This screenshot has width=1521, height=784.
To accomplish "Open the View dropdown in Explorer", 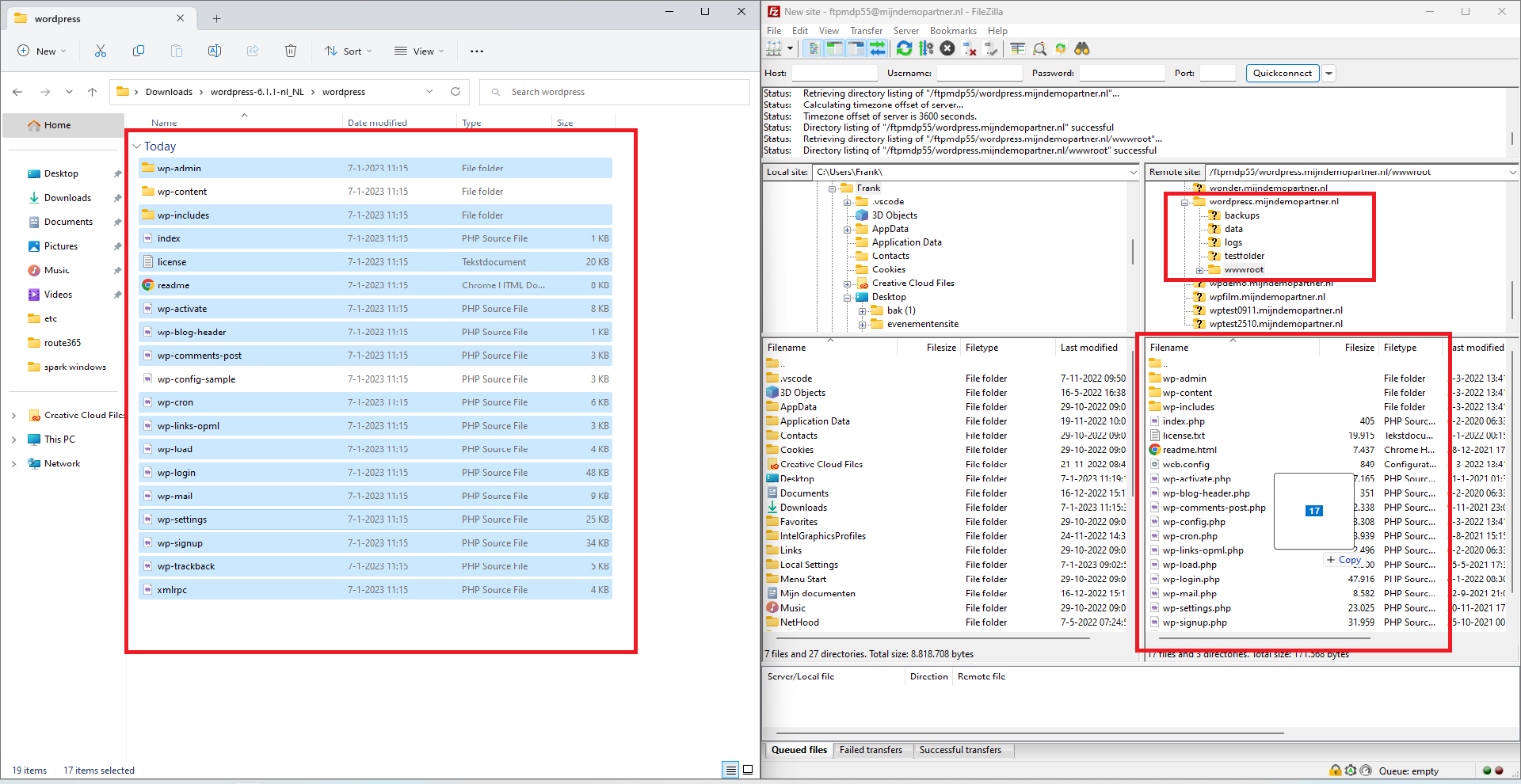I will point(419,51).
